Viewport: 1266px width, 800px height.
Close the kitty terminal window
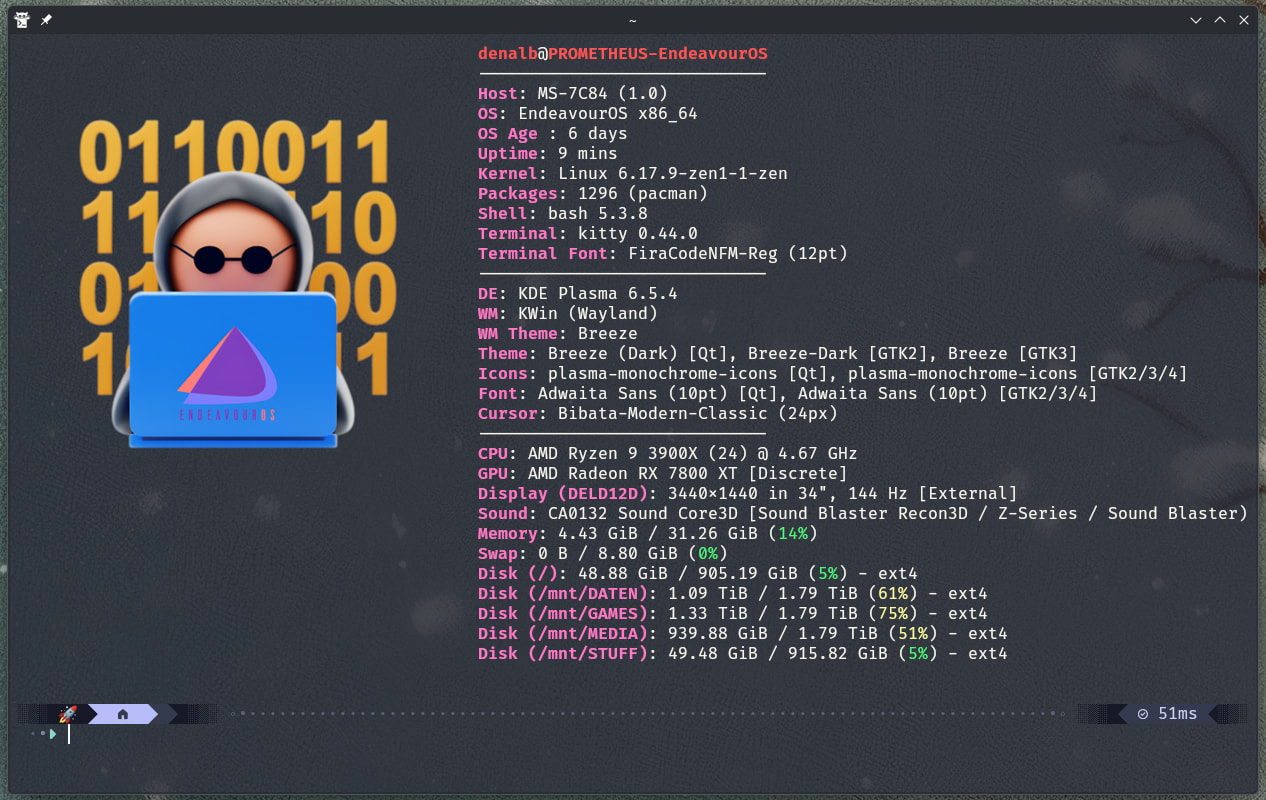pyautogui.click(x=1244, y=20)
